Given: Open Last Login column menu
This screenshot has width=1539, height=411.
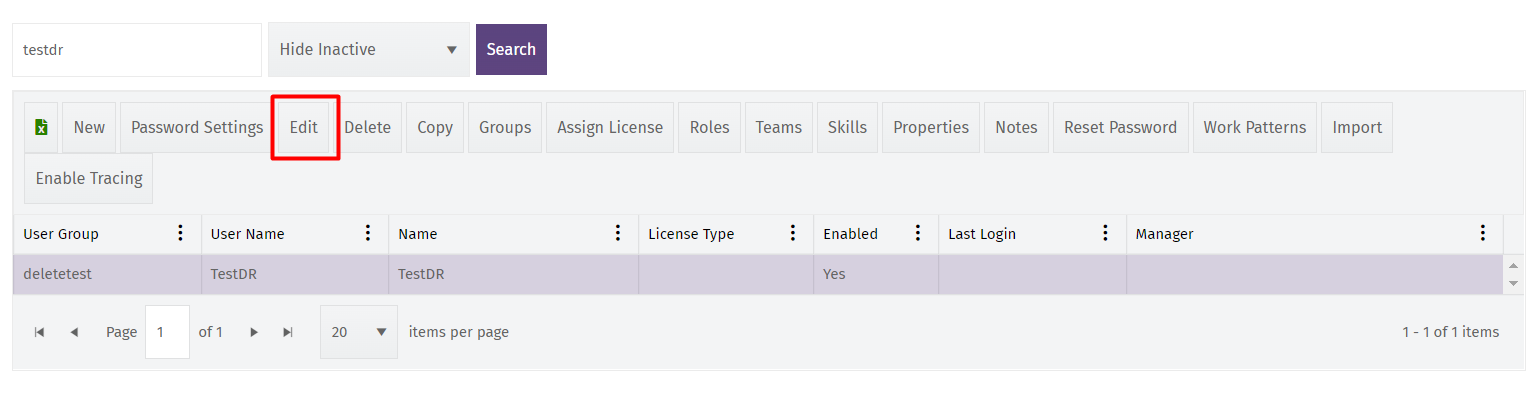Looking at the screenshot, I should pyautogui.click(x=1105, y=233).
